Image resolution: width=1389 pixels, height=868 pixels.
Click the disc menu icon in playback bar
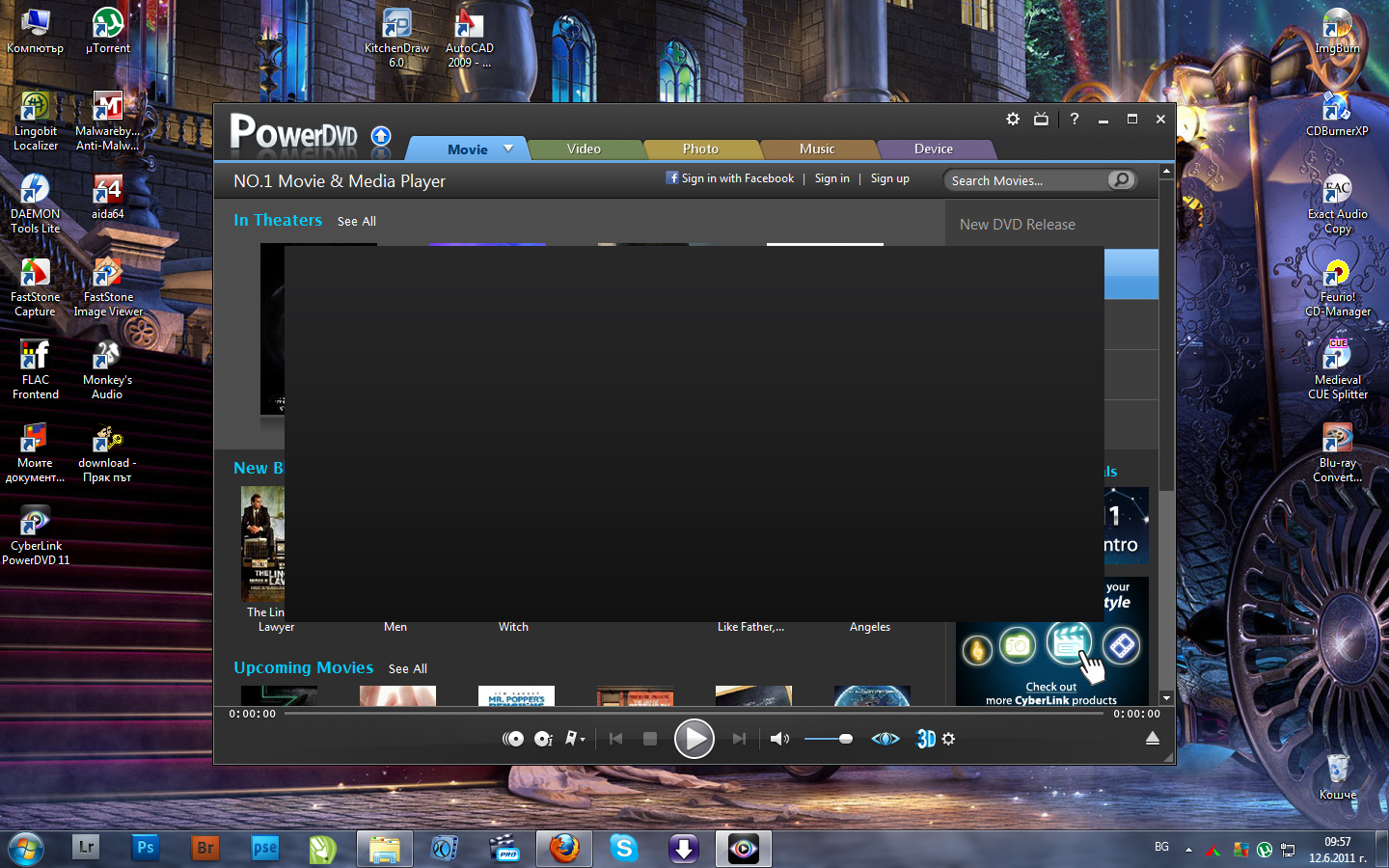tap(513, 739)
